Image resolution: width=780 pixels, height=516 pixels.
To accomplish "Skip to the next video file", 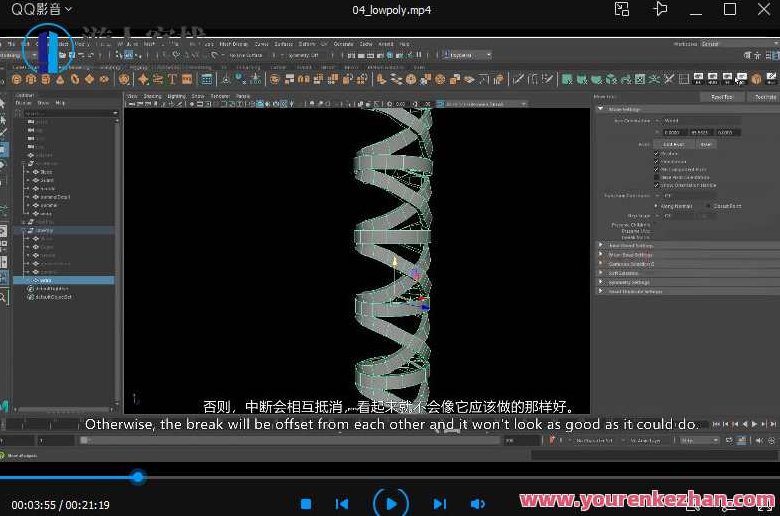I will point(440,504).
